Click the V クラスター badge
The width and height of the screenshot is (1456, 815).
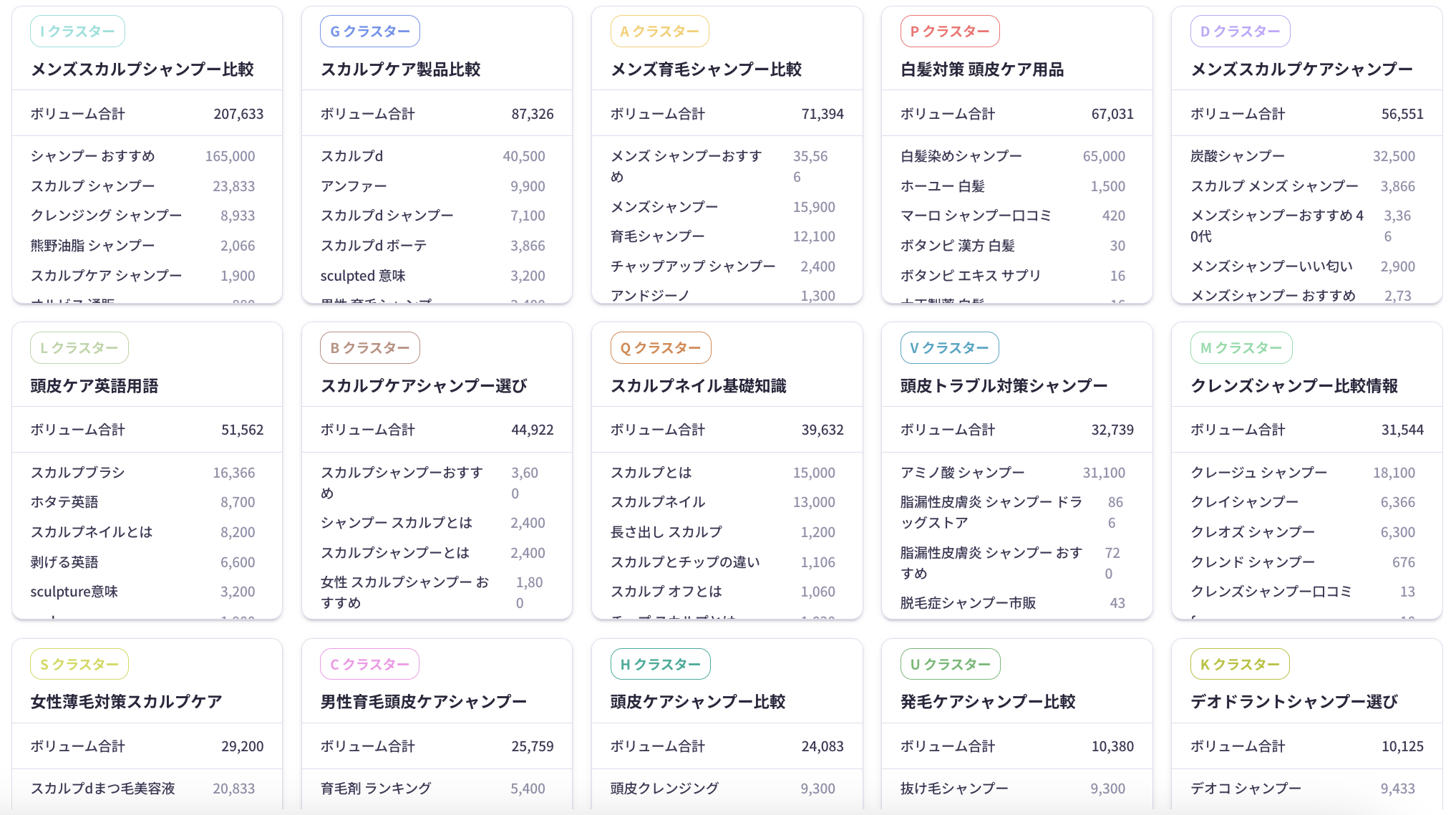tap(949, 348)
